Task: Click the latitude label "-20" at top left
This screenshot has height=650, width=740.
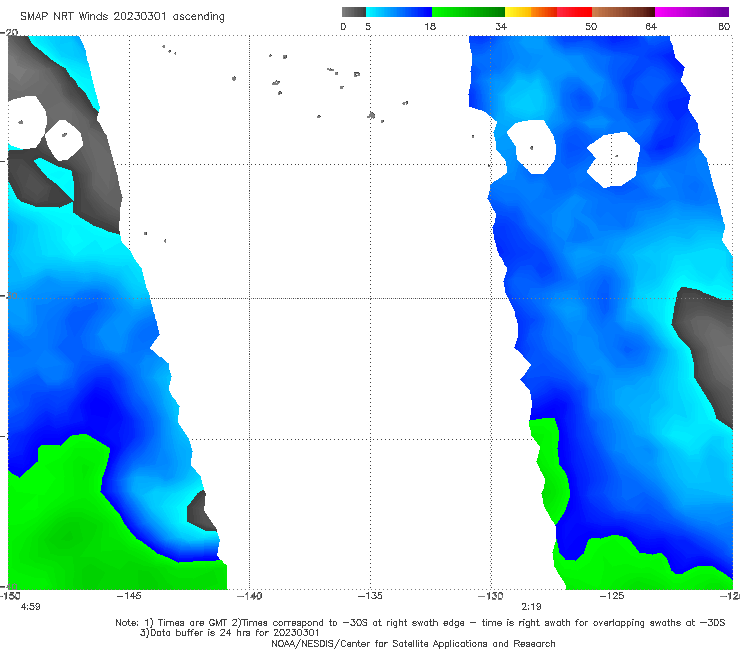Action: (x=9, y=32)
